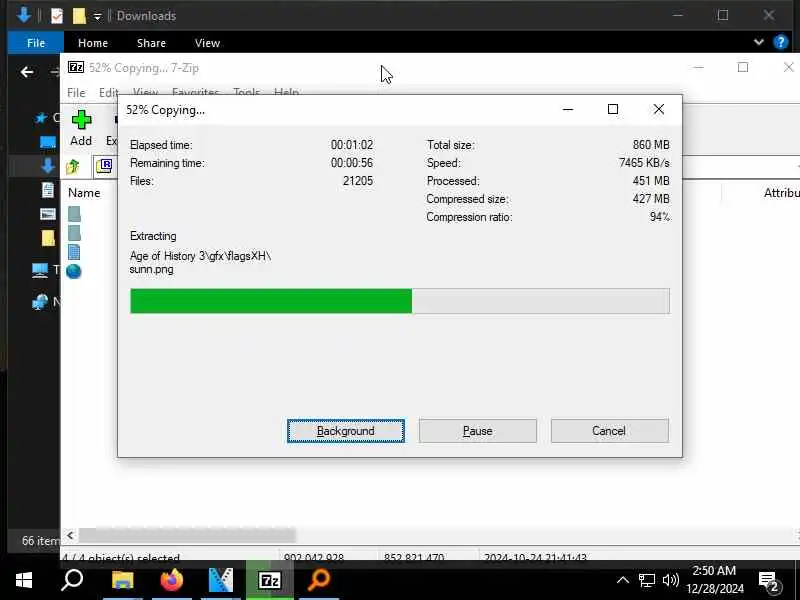Click new folder icon in Explorer title bar
Screen dimensions: 800x600
click(x=79, y=16)
